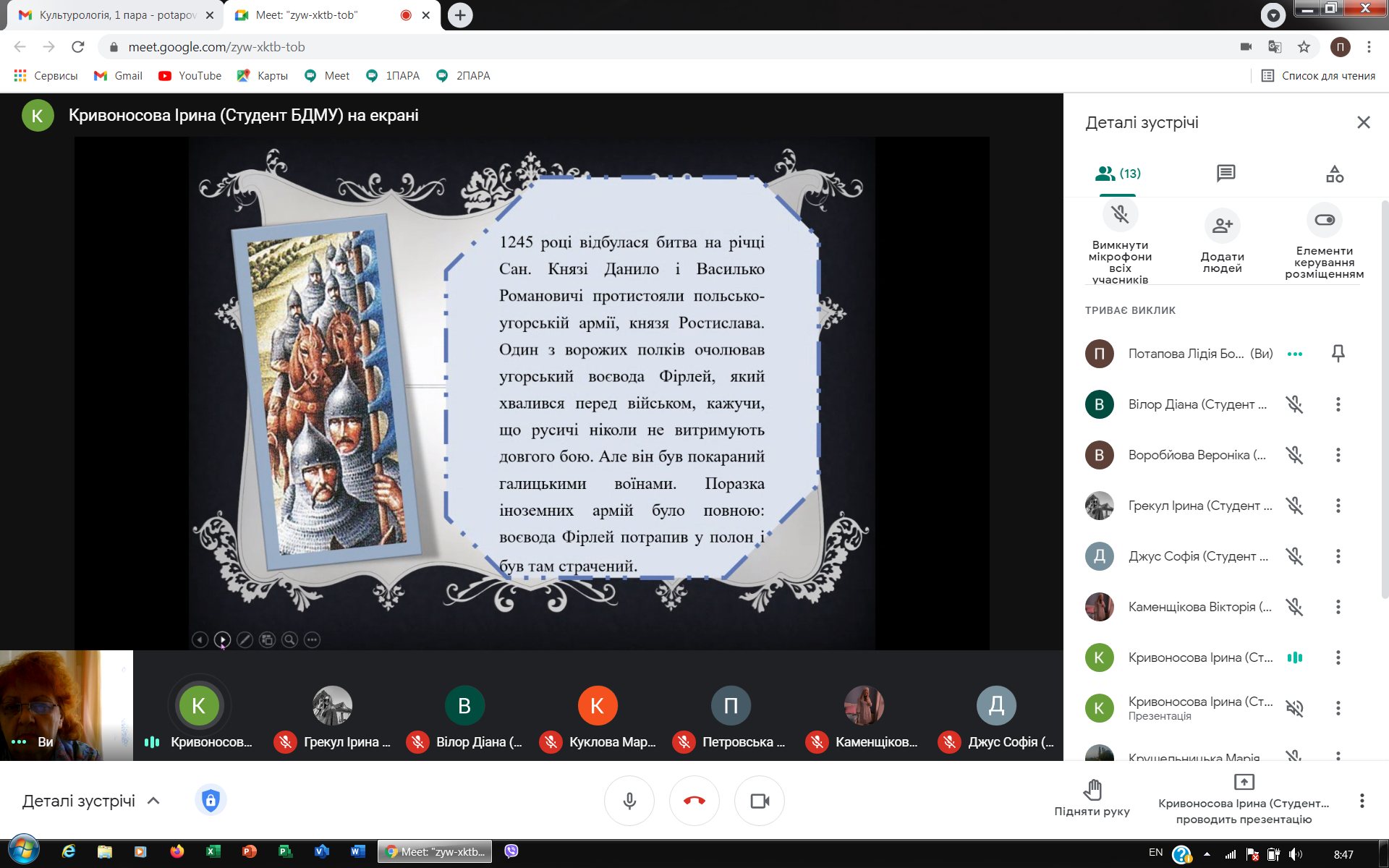Click see all slides icon in slide controls
This screenshot has height=868, width=1389.
click(268, 640)
